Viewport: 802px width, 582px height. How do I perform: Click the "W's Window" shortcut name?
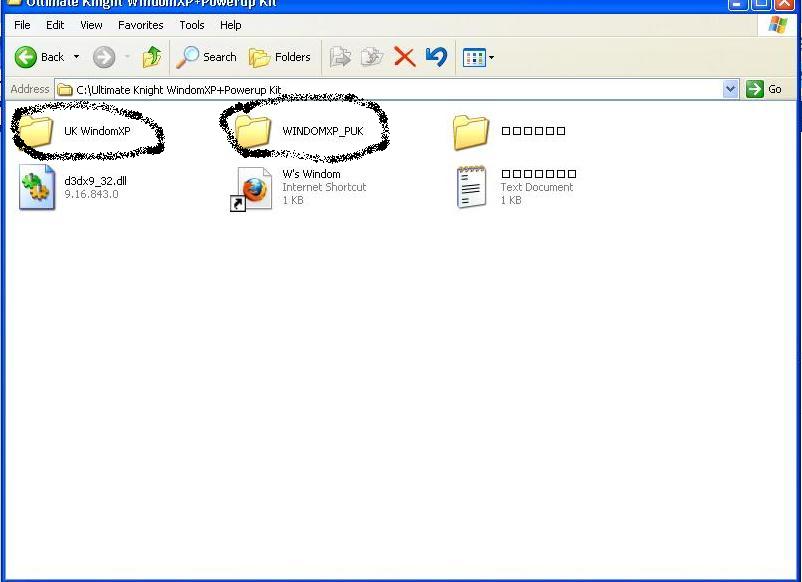pyautogui.click(x=311, y=174)
